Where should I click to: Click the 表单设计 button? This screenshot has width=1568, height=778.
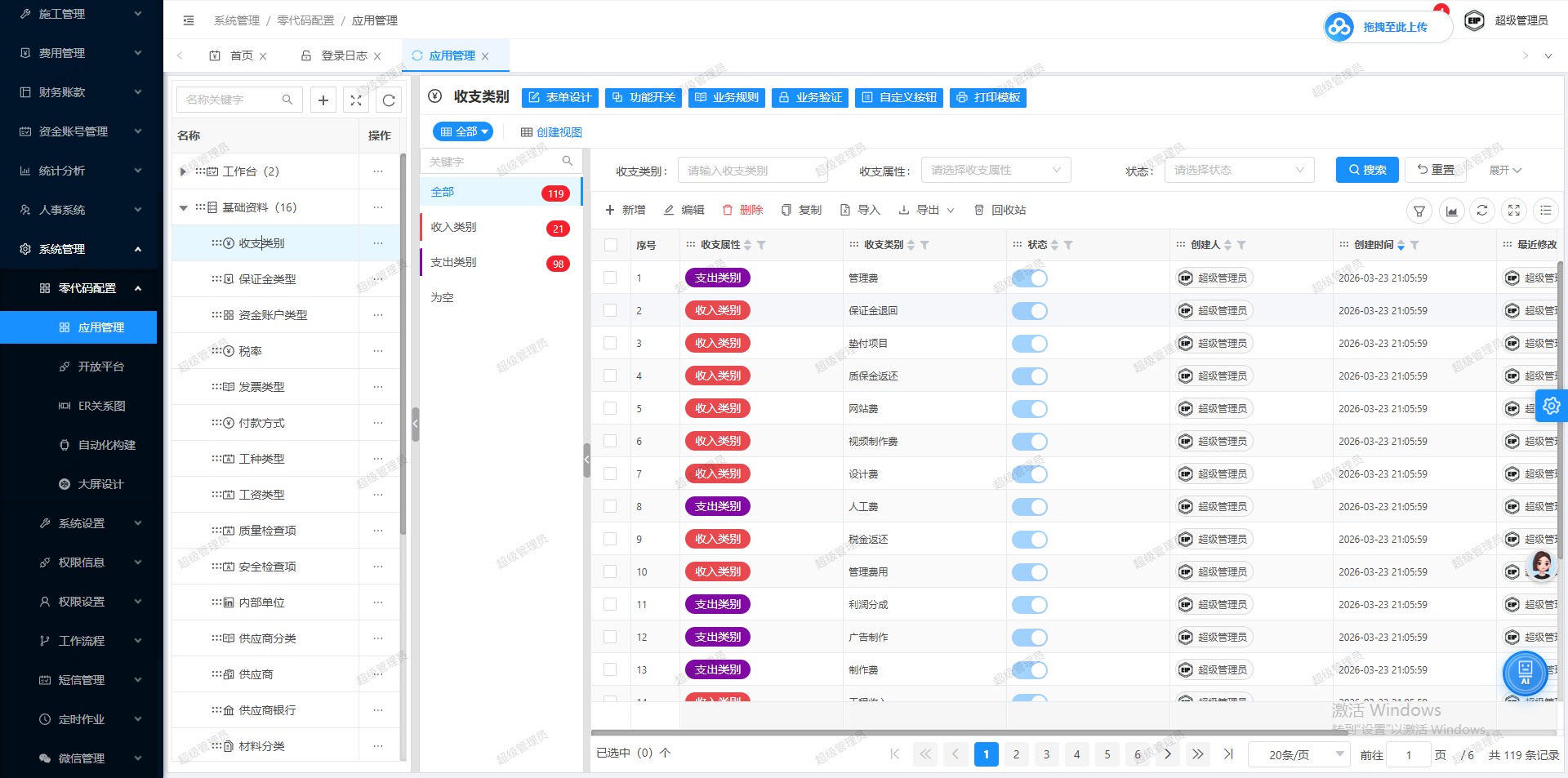point(560,98)
